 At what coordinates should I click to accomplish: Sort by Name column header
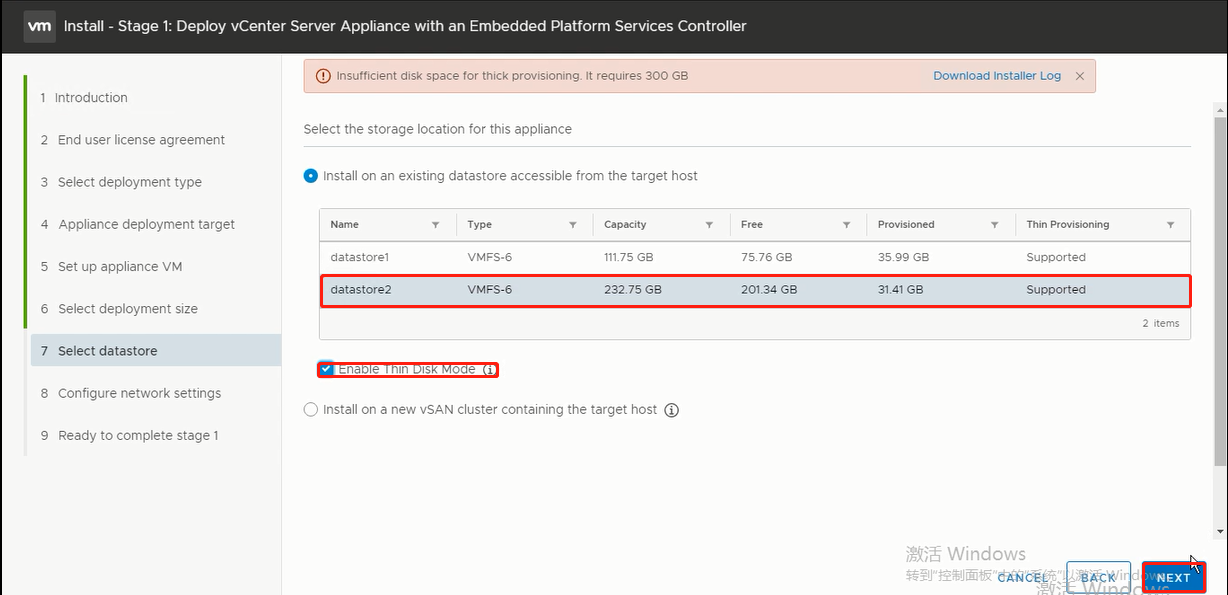pyautogui.click(x=344, y=225)
